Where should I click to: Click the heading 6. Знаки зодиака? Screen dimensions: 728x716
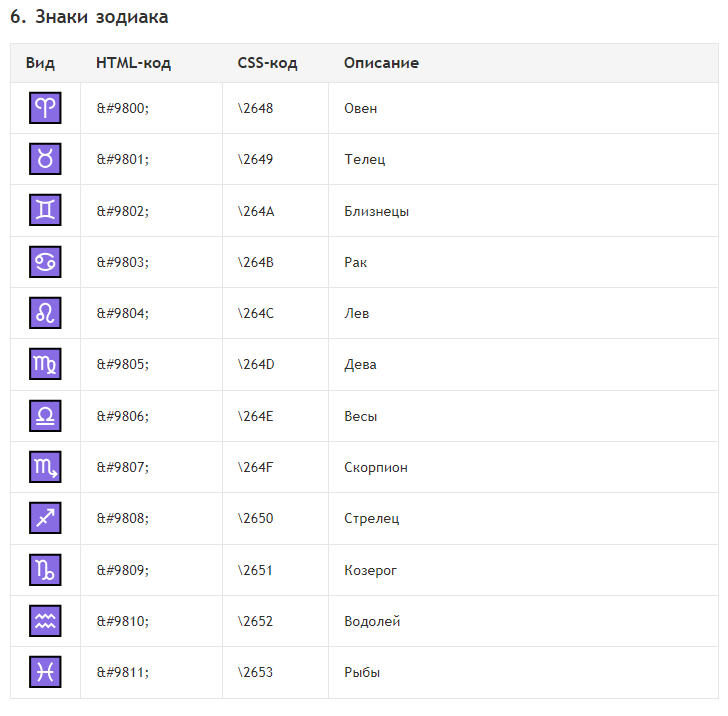[89, 17]
